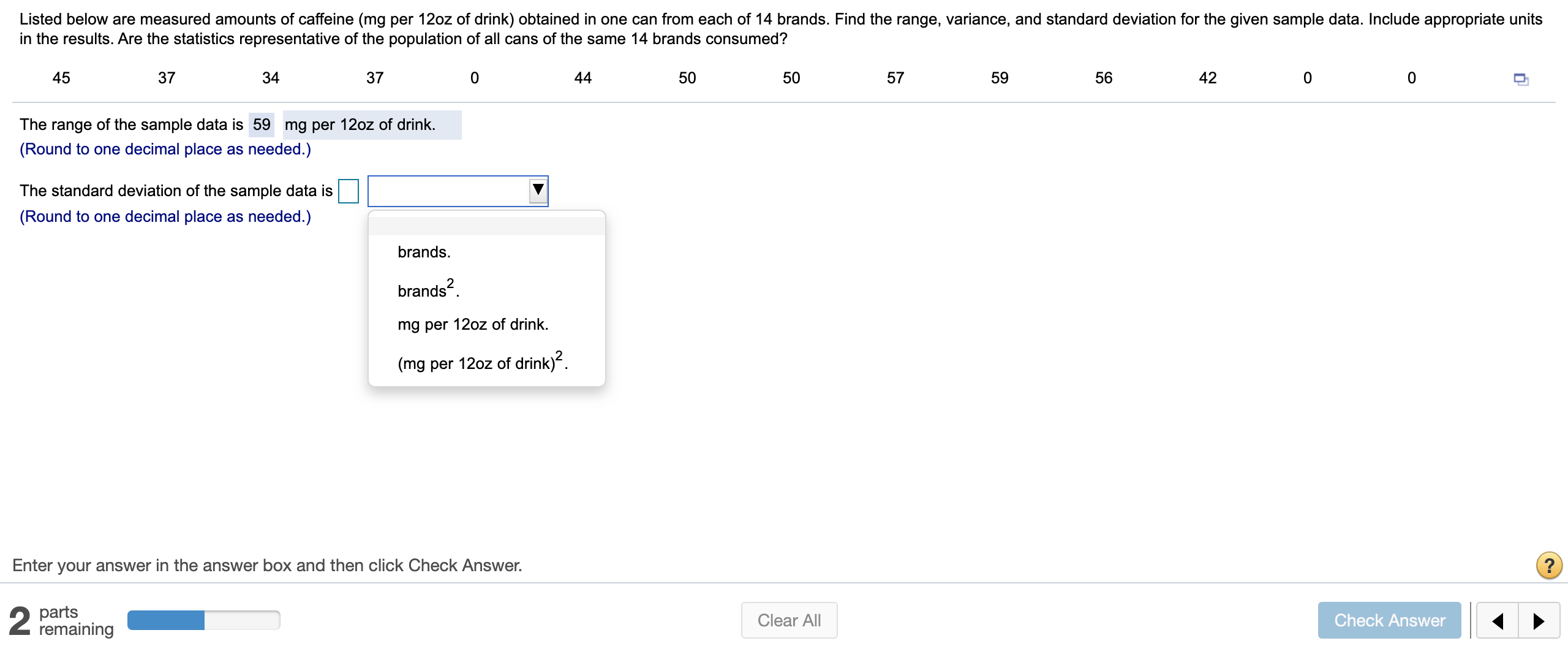Click the data value 45 in the list
This screenshot has height=657, width=1568.
click(x=61, y=78)
